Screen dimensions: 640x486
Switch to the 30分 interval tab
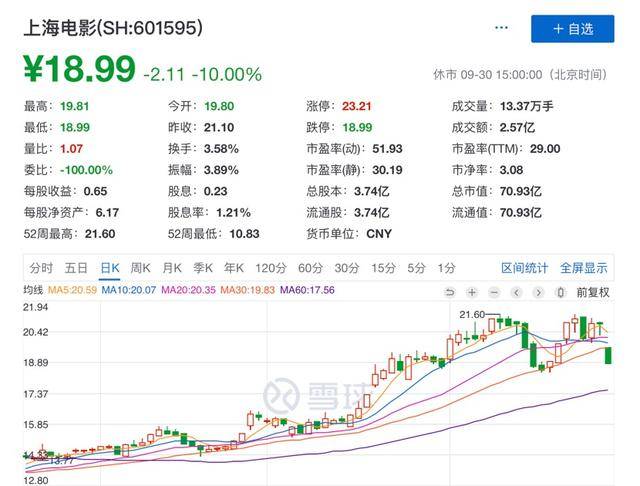(347, 268)
